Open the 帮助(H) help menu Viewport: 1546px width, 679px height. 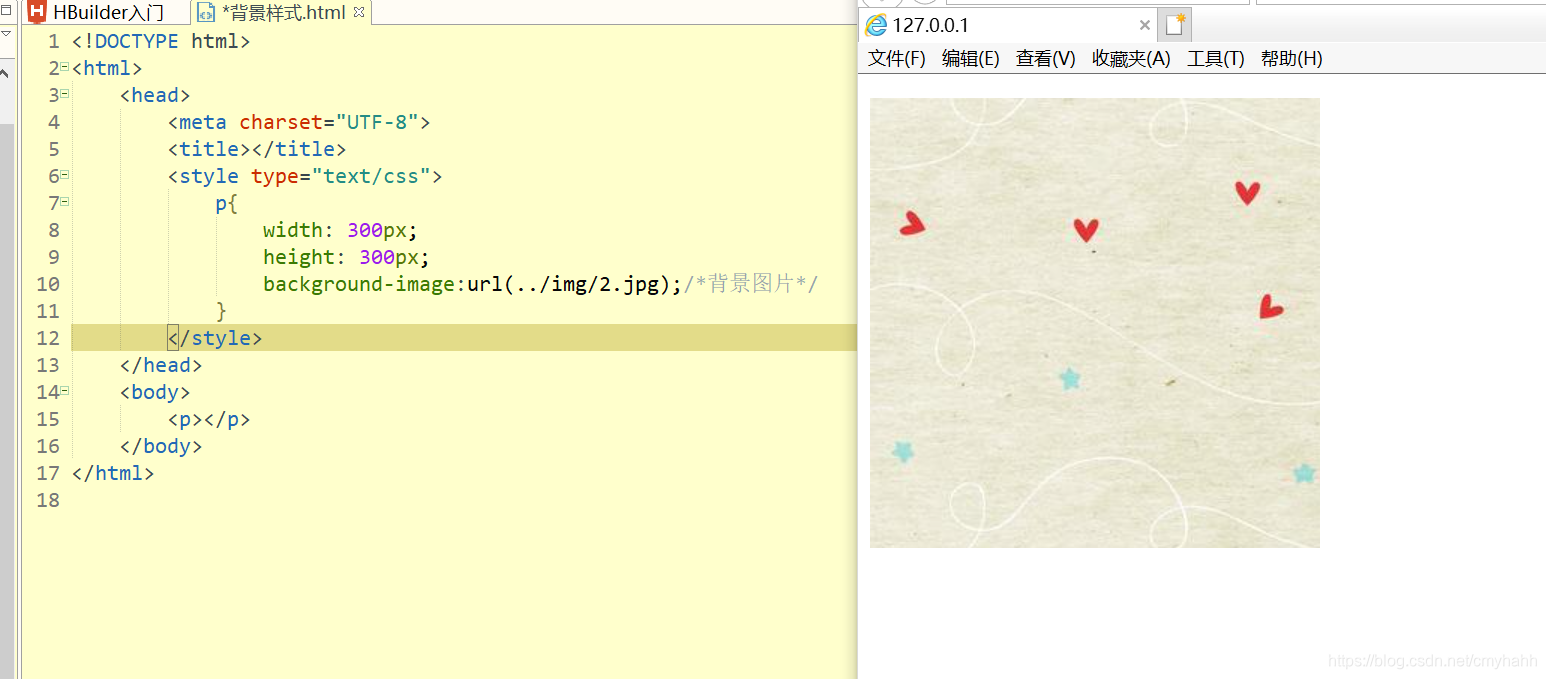tap(1292, 59)
